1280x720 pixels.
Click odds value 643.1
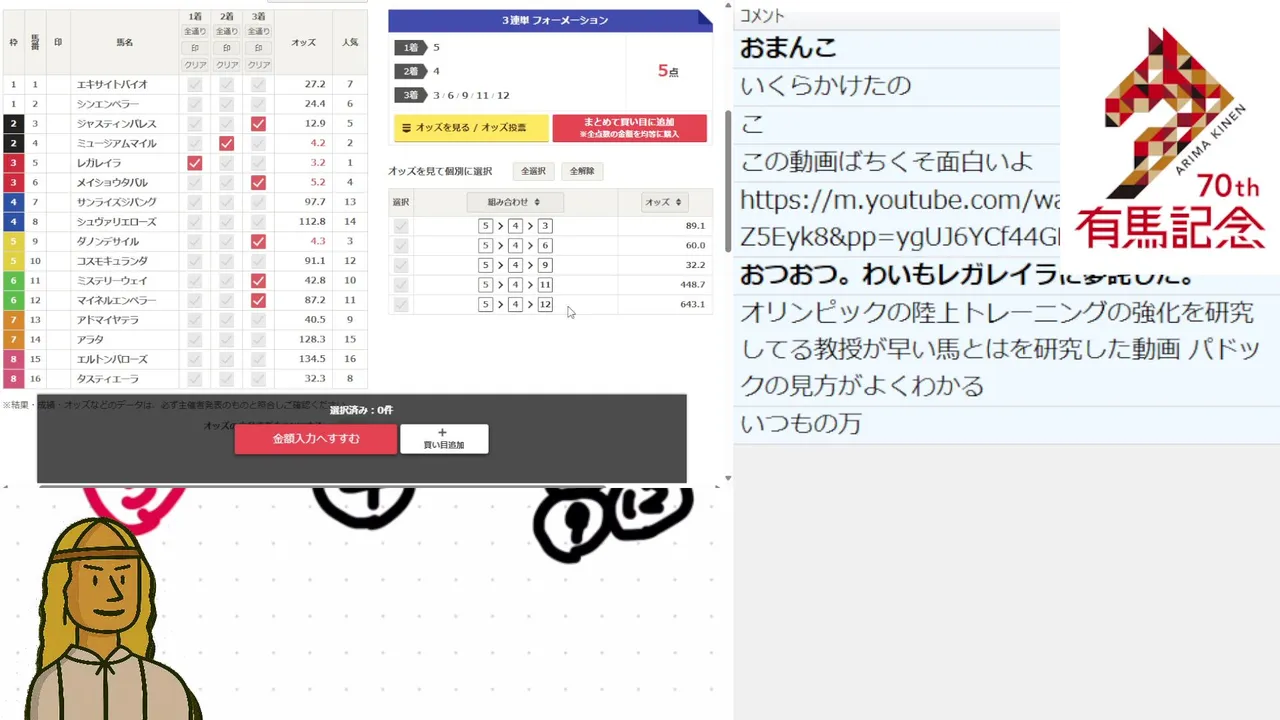(692, 304)
